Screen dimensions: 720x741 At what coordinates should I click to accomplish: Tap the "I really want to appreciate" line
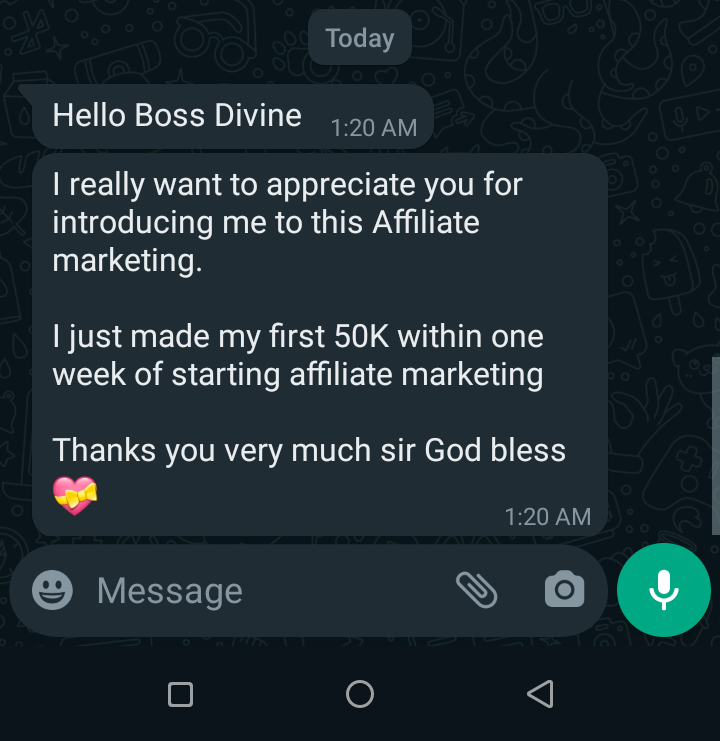(x=287, y=185)
